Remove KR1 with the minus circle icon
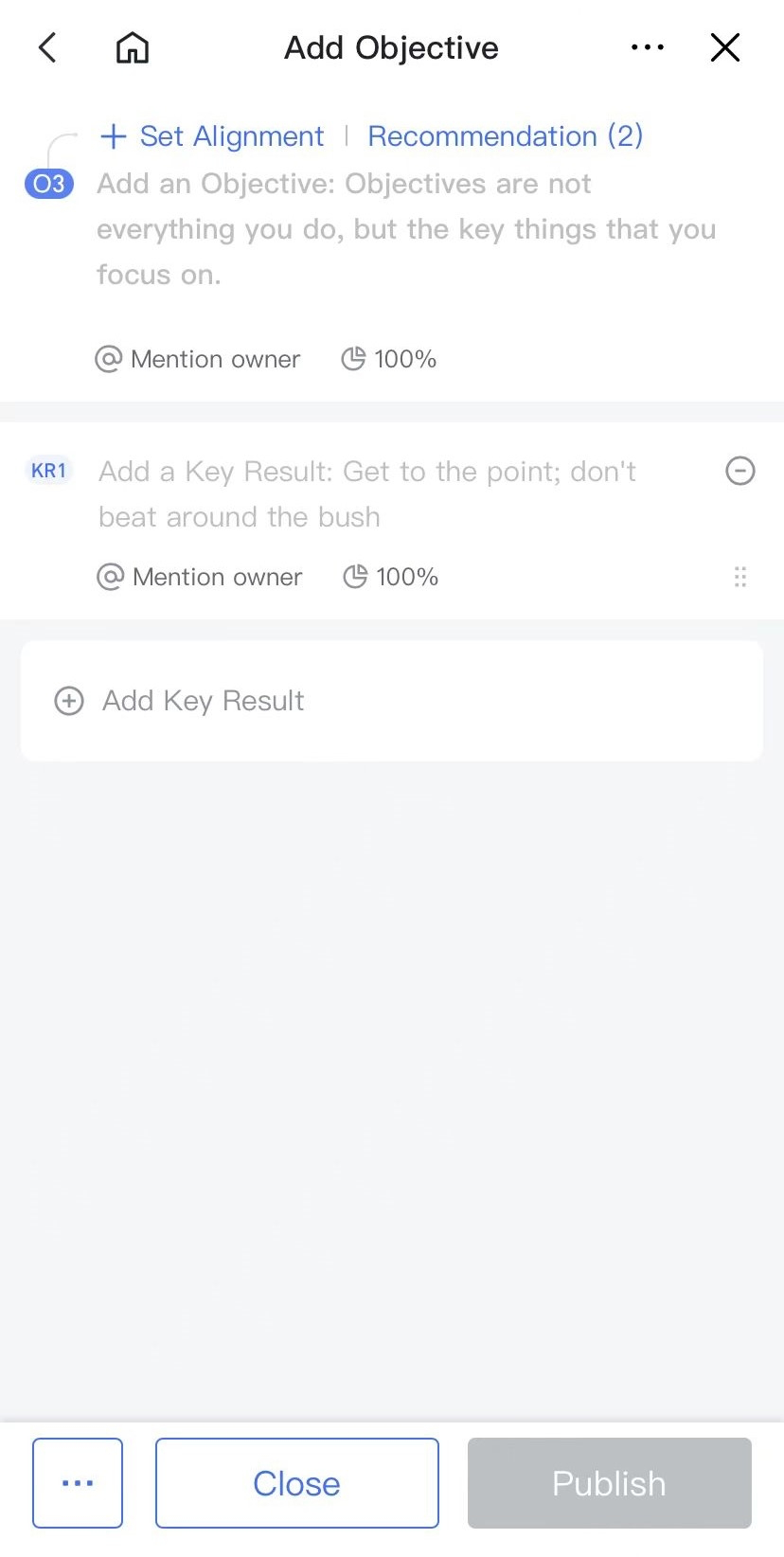This screenshot has width=784, height=1557. [x=740, y=471]
